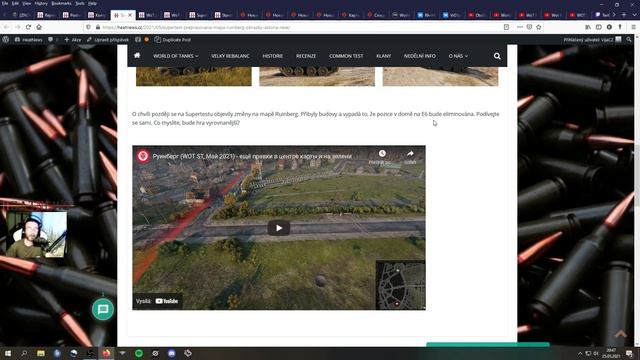The image size is (640, 360).
Task: Open File Explorer from the taskbar
Action: 41,353
